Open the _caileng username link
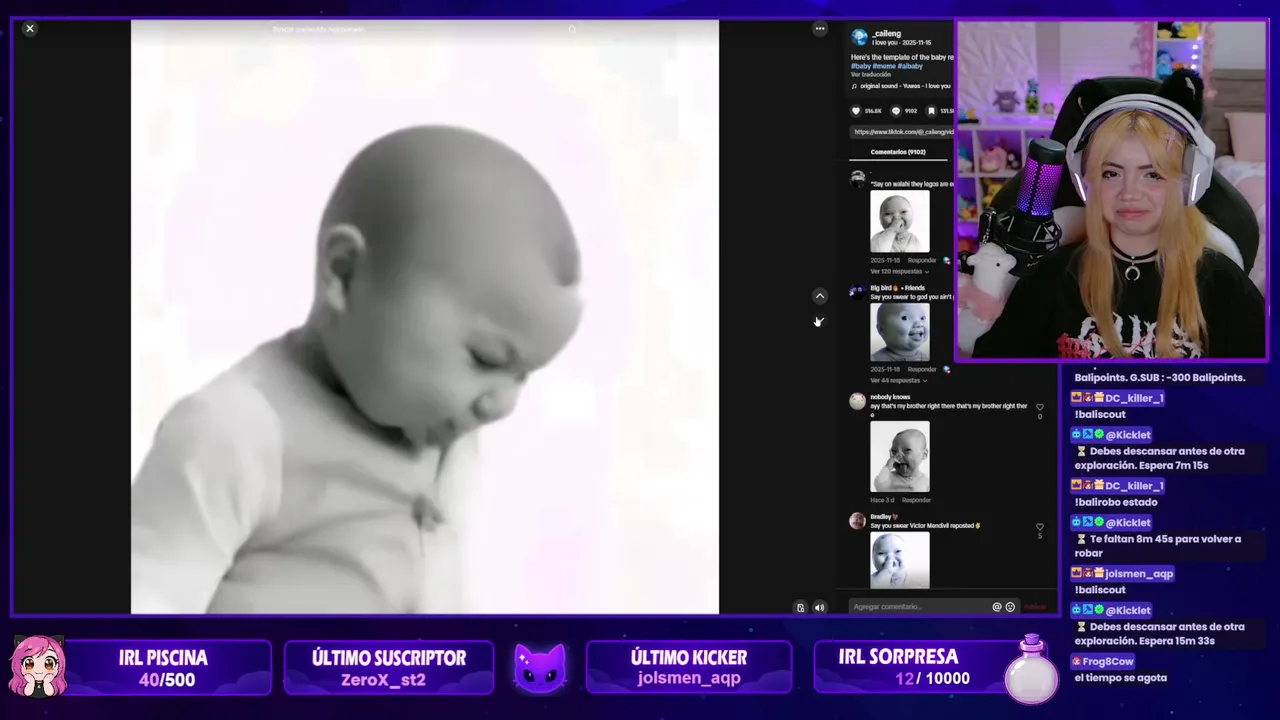Viewport: 1280px width, 720px height. (x=886, y=33)
